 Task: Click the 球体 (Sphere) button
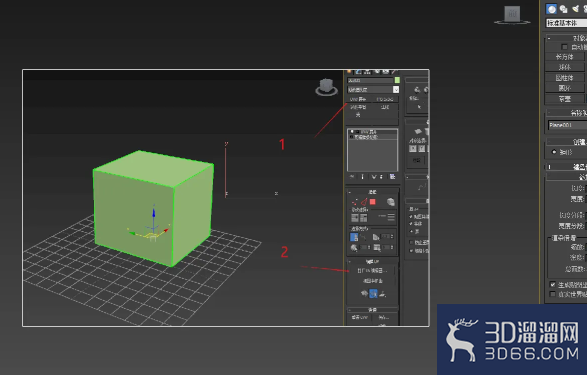point(565,67)
